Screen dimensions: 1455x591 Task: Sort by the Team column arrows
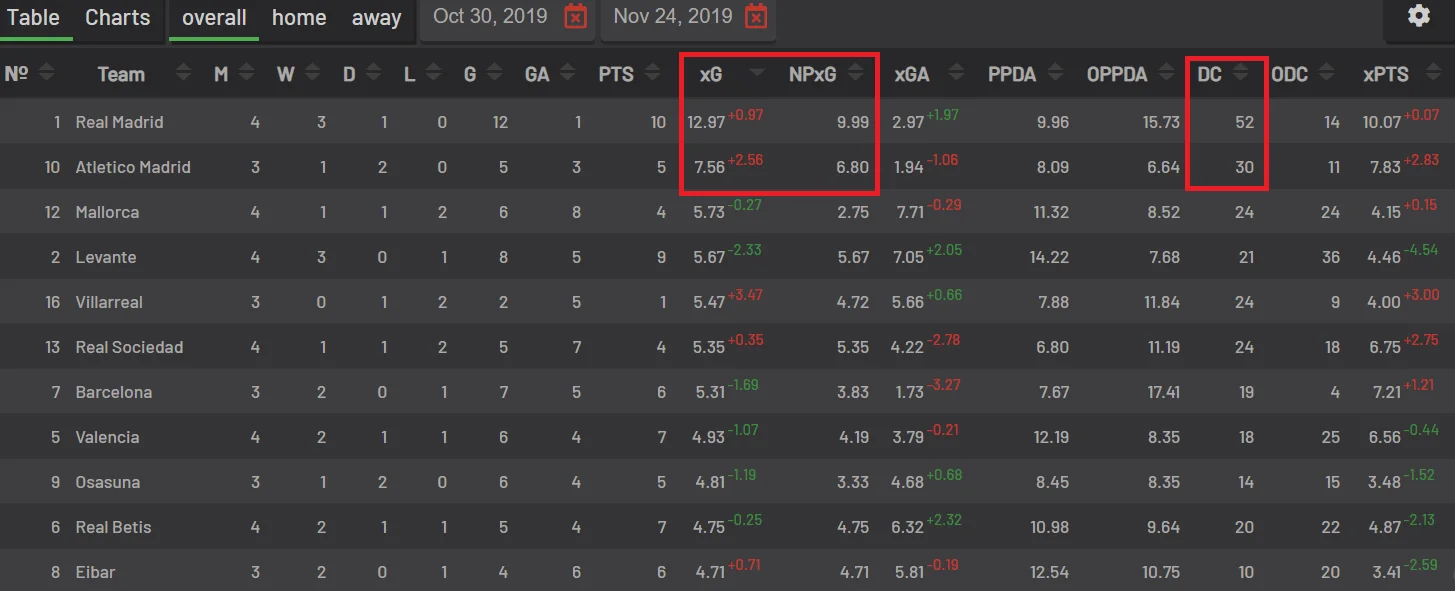182,74
